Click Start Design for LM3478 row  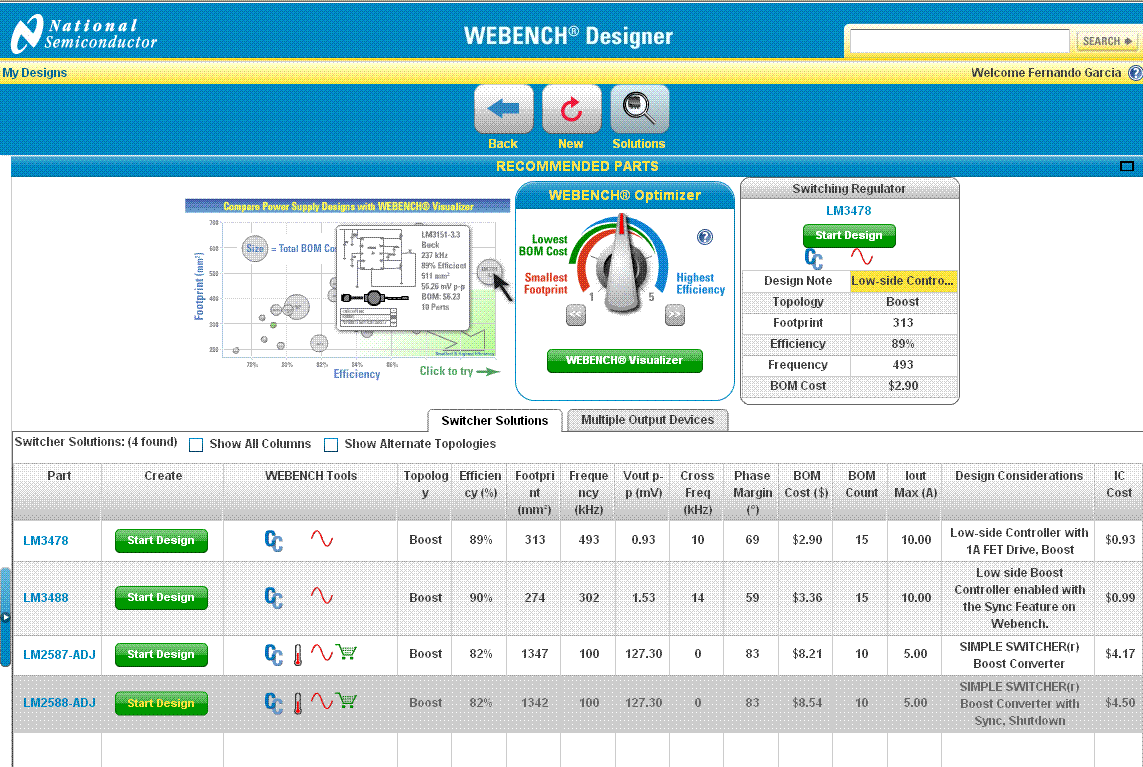tap(161, 541)
